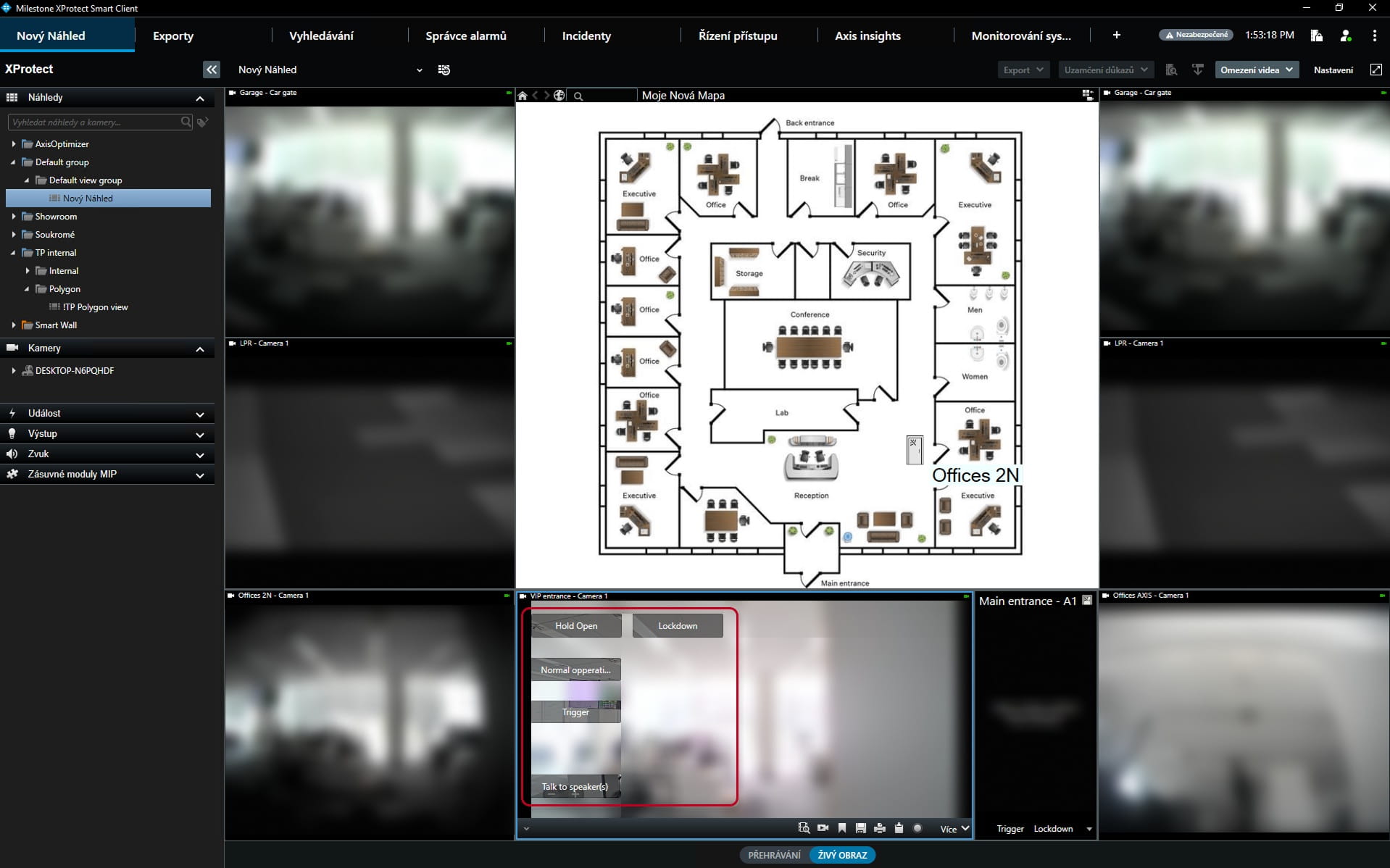Click the Talk to speaker(s) button

tap(575, 786)
